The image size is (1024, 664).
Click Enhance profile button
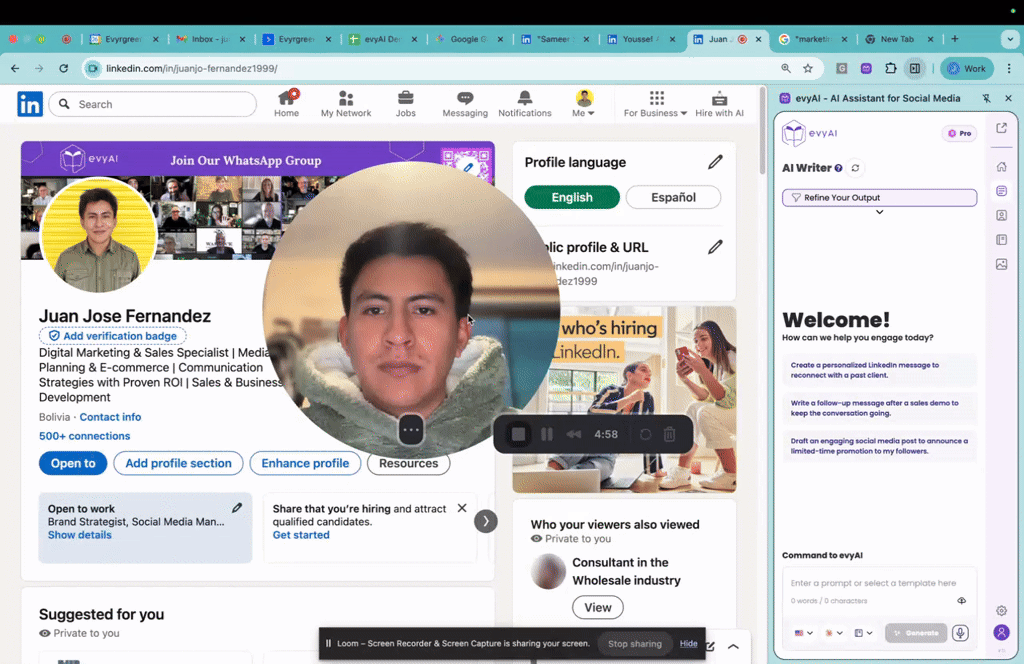point(305,463)
